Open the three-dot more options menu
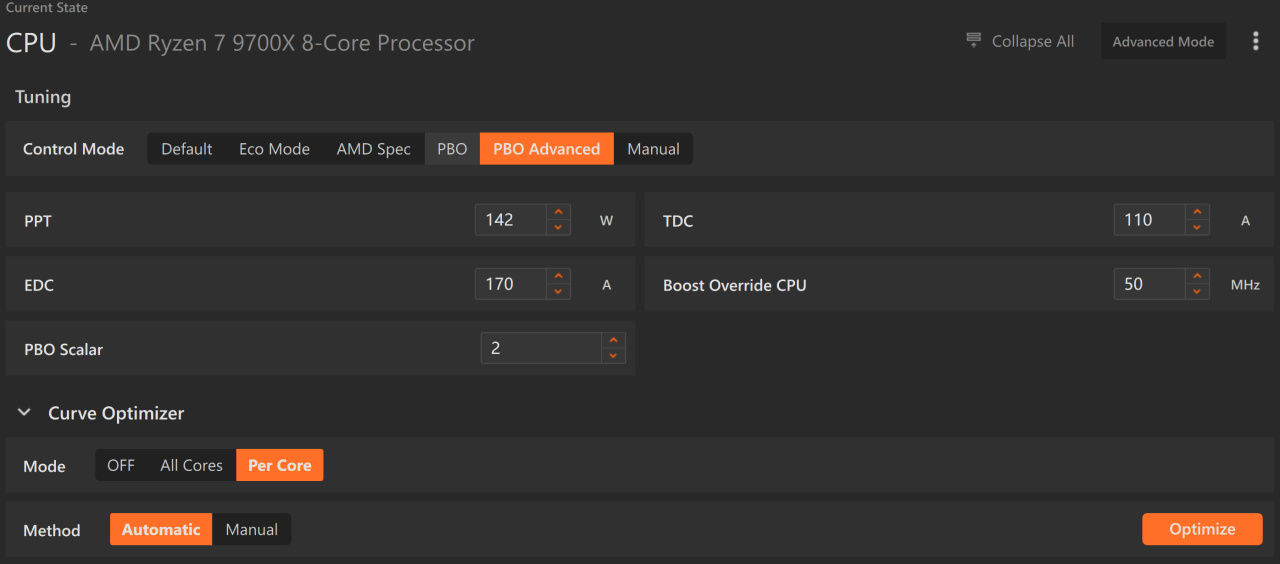This screenshot has width=1280, height=564. pyautogui.click(x=1256, y=41)
